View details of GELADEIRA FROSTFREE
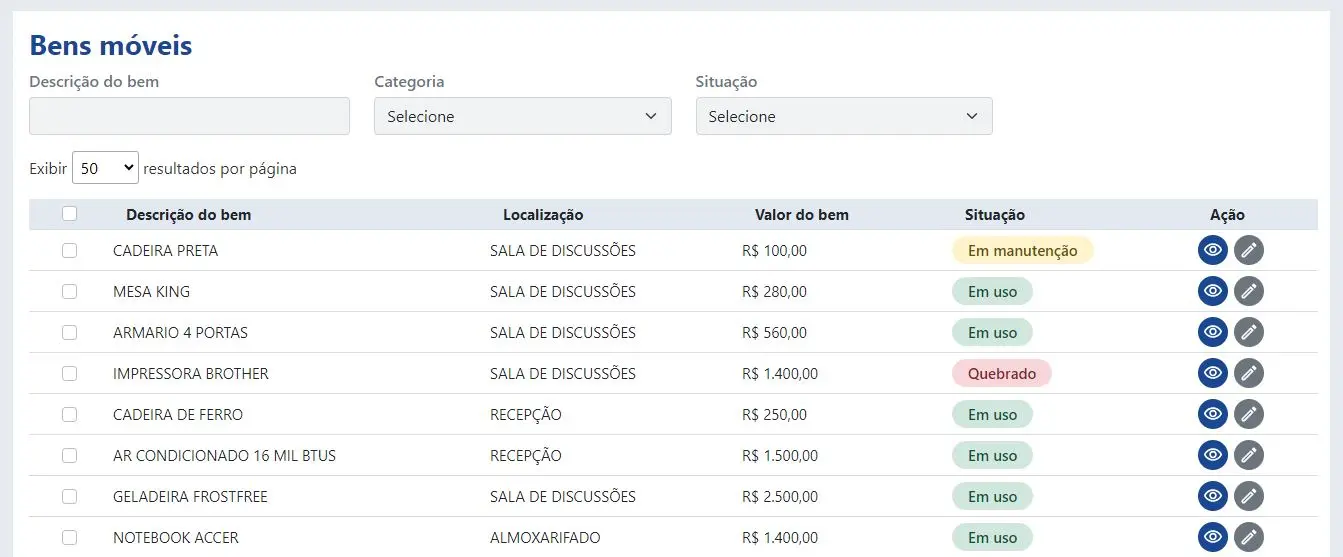The height and width of the screenshot is (557, 1343). 1213,497
